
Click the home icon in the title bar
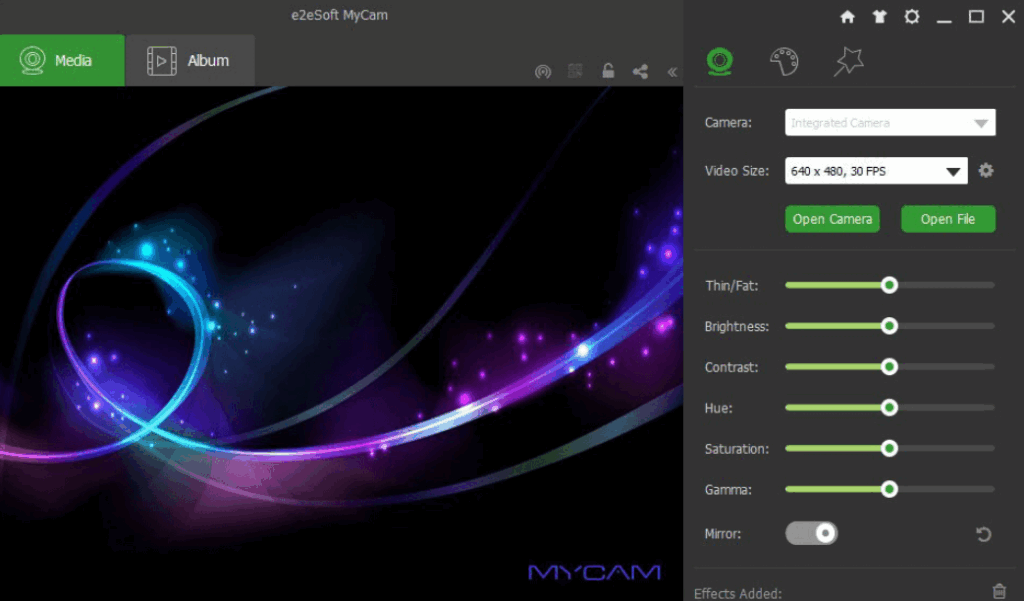[x=847, y=17]
